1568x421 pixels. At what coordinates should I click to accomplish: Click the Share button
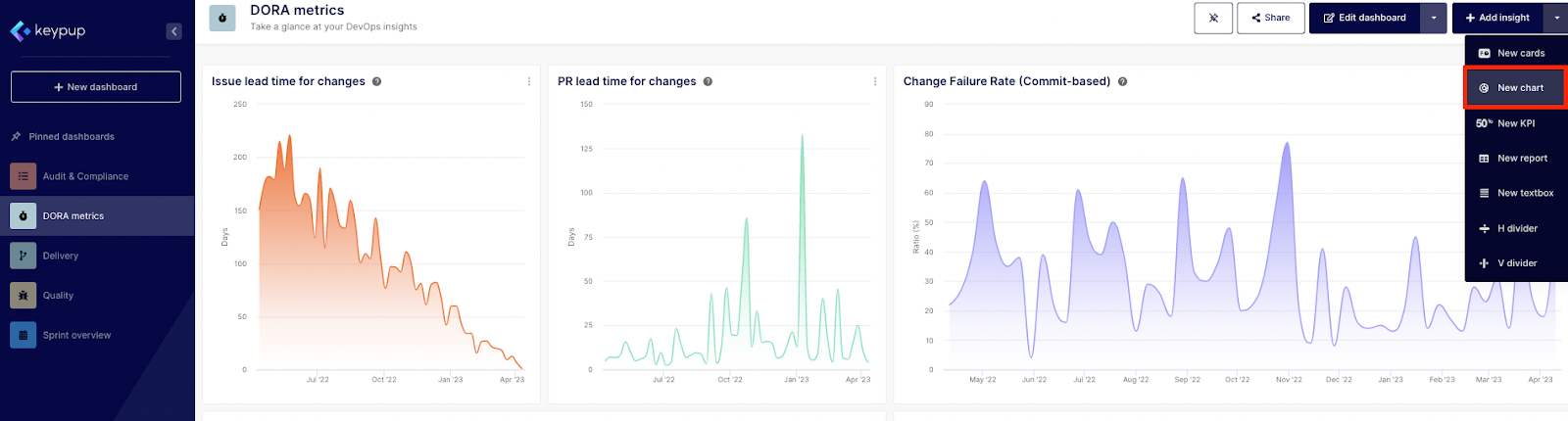coord(1271,18)
